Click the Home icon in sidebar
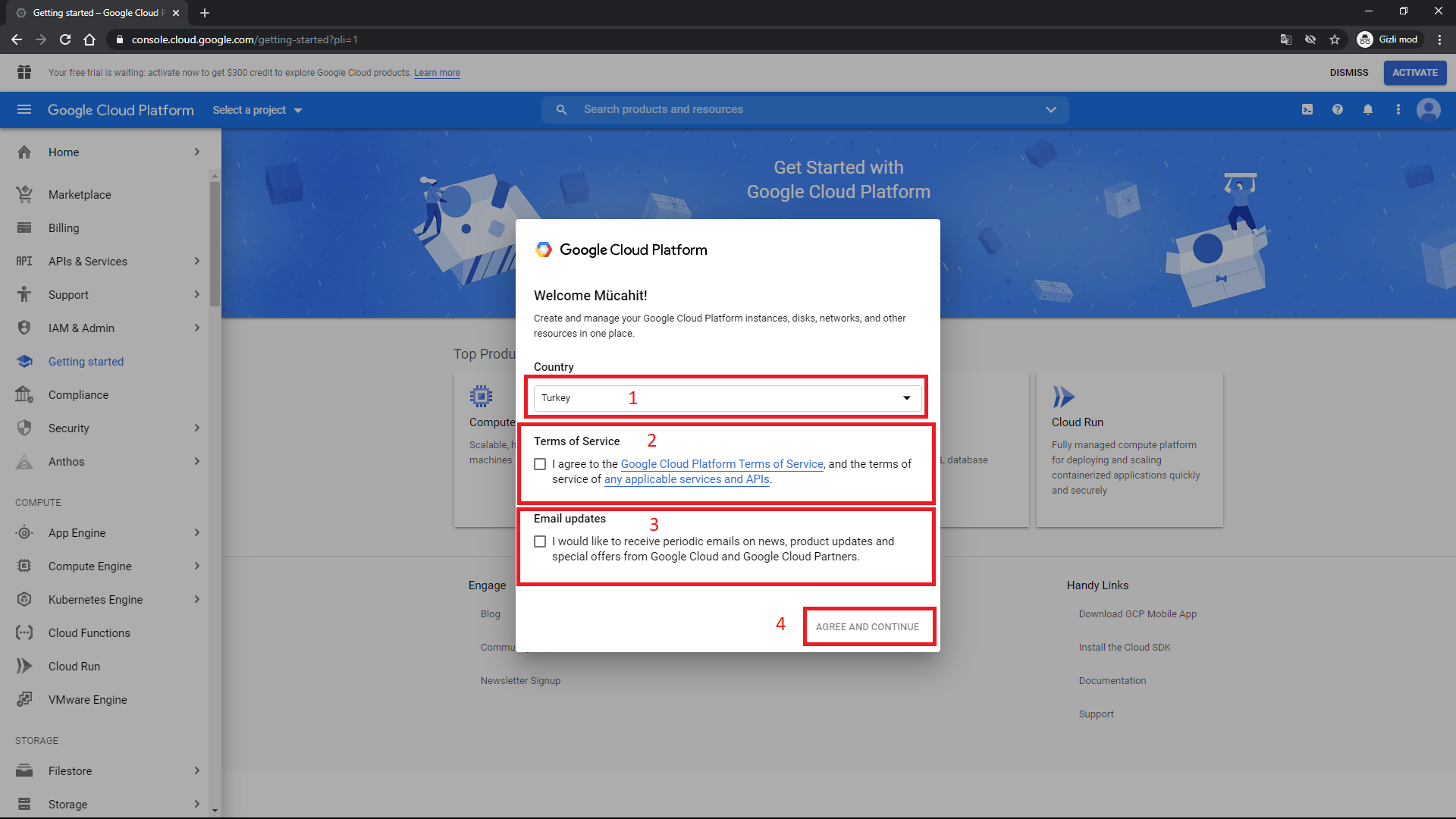The width and height of the screenshot is (1456, 819). tap(24, 152)
